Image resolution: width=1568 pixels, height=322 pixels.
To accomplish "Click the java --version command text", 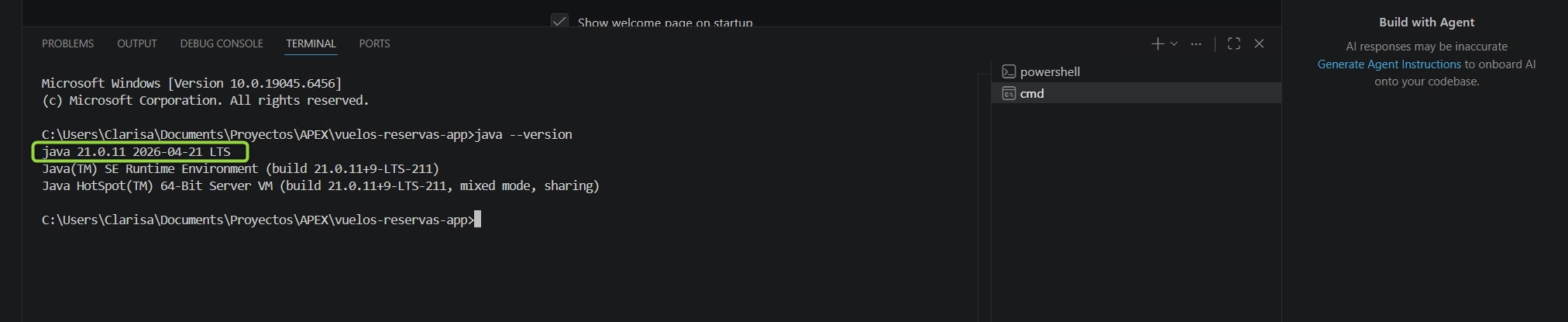I will click(x=524, y=134).
